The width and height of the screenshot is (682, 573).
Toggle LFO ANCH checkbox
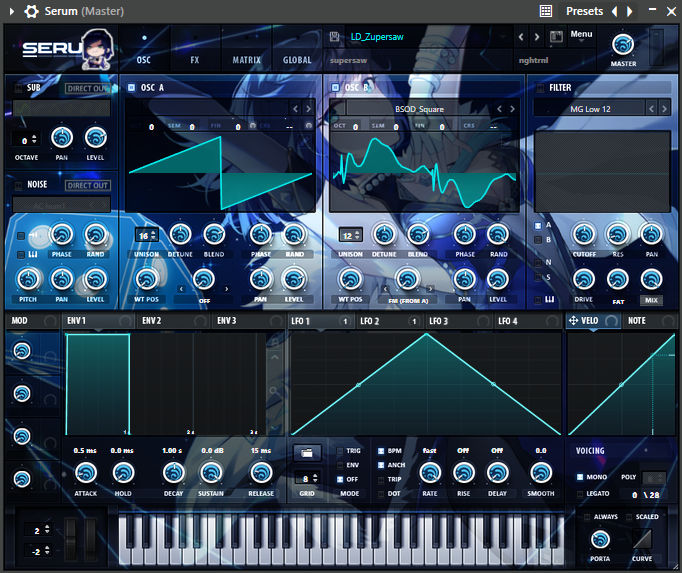[x=381, y=465]
